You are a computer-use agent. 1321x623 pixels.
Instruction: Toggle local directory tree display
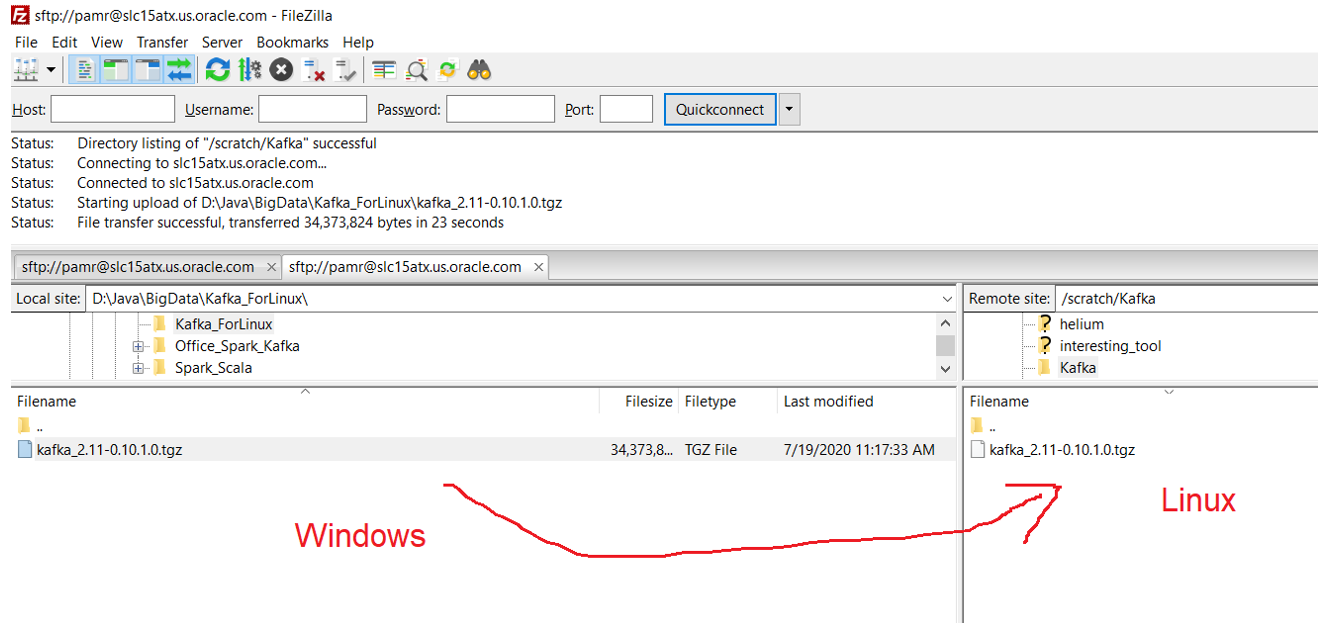117,70
